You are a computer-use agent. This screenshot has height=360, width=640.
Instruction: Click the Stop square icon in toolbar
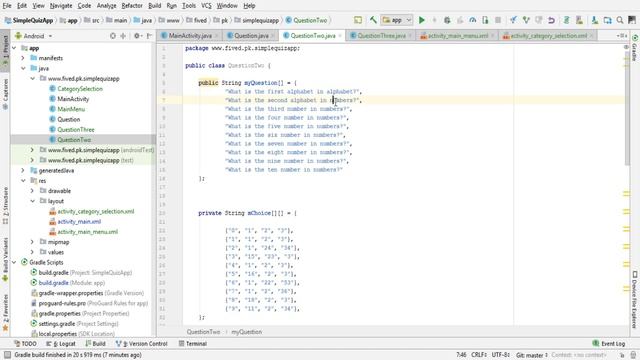click(498, 20)
